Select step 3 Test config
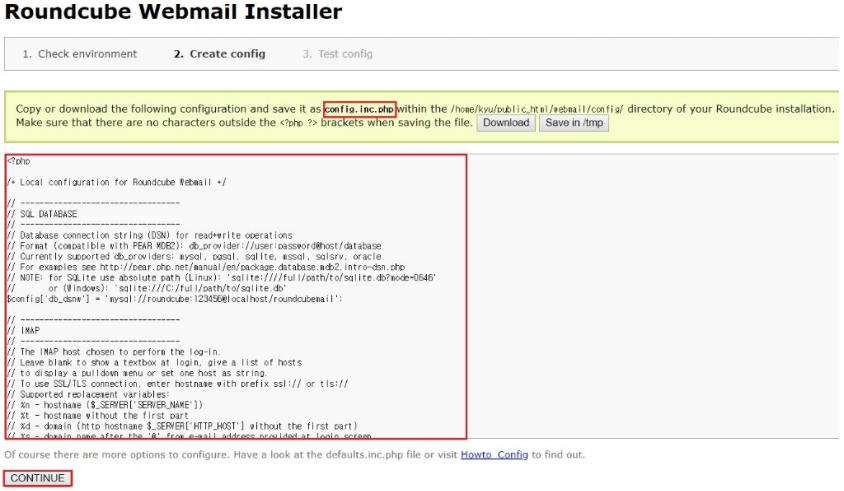 337,54
